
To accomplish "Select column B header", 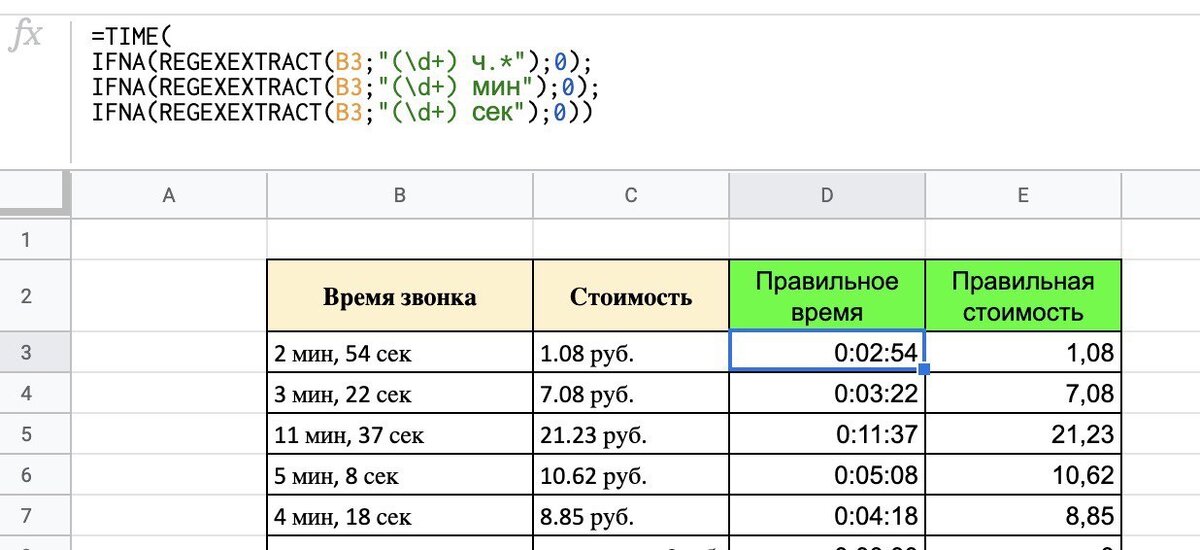I will pyautogui.click(x=400, y=196).
